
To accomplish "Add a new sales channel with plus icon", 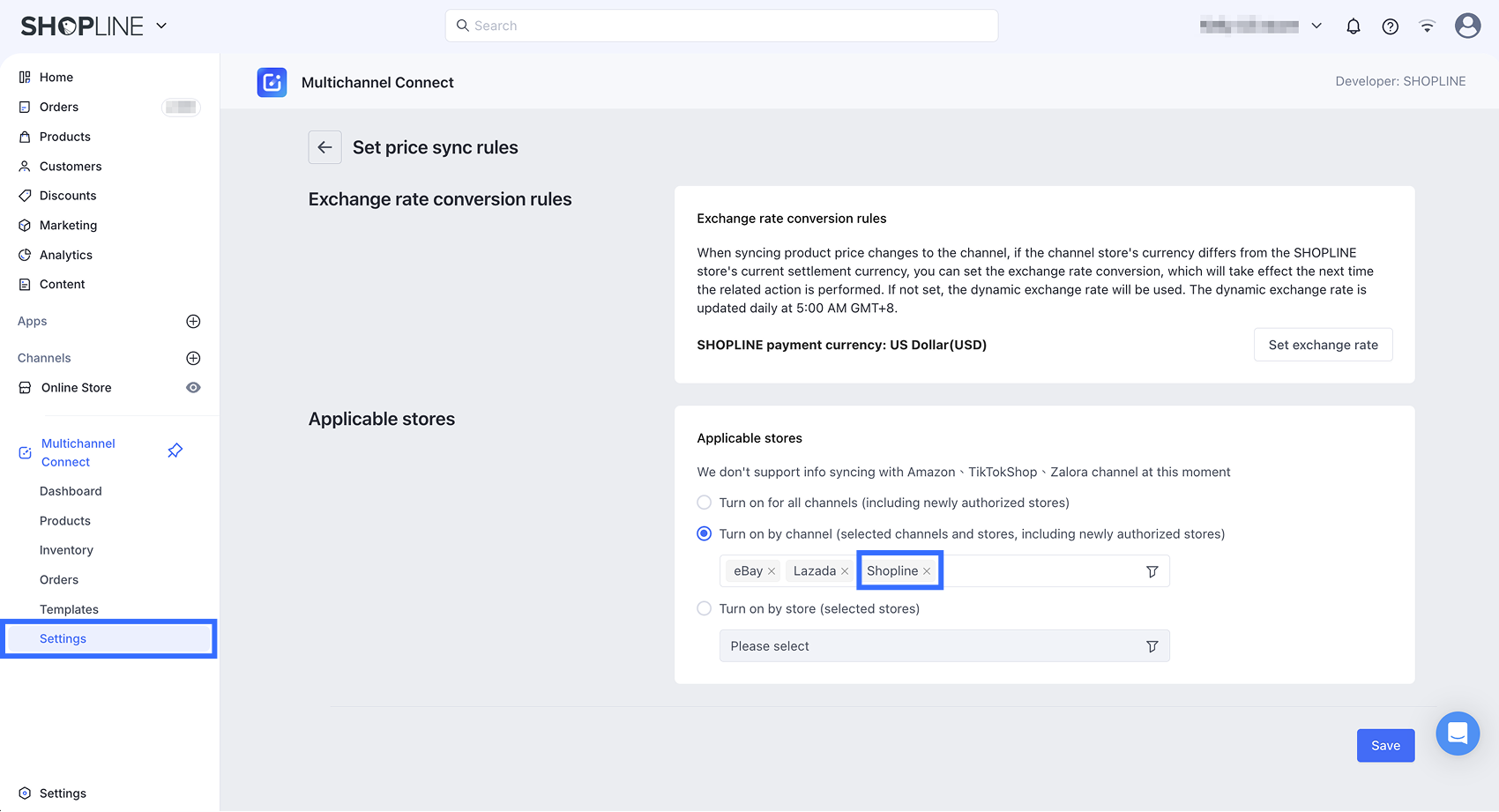I will click(x=193, y=358).
